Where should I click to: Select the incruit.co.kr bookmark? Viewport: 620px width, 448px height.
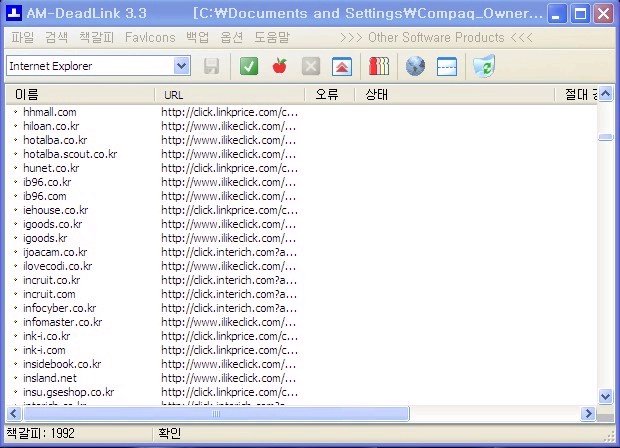click(51, 280)
